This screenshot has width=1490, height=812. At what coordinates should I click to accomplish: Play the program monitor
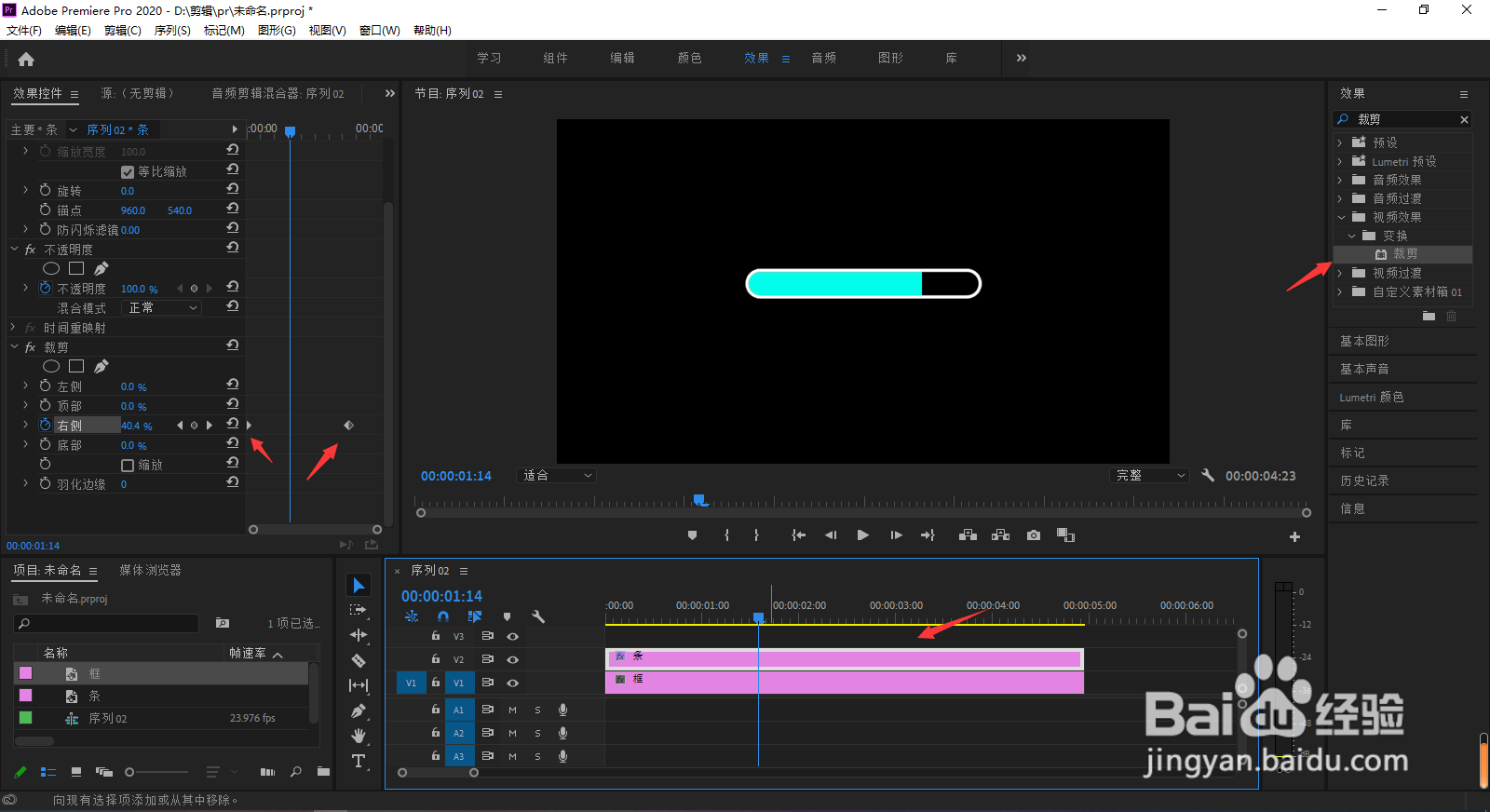(x=863, y=535)
